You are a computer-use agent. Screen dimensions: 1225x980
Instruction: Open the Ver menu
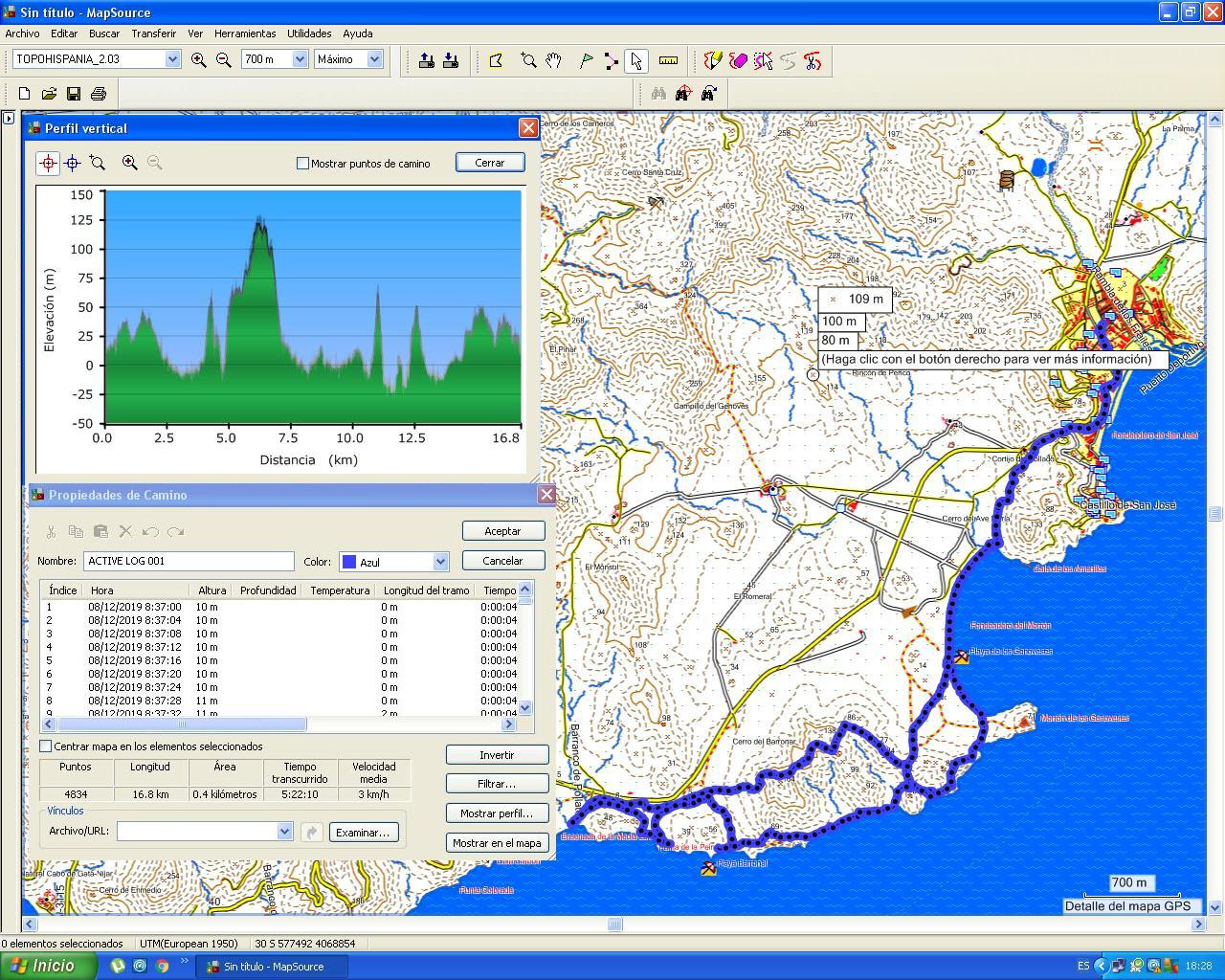(195, 33)
